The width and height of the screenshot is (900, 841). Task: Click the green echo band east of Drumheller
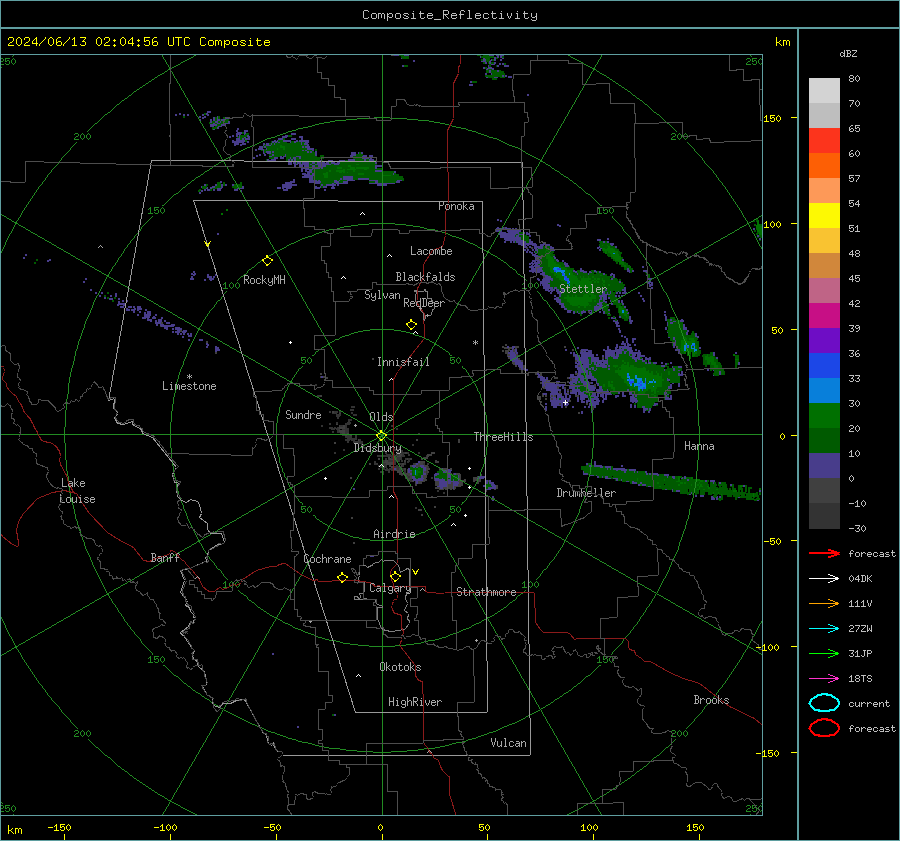click(672, 481)
